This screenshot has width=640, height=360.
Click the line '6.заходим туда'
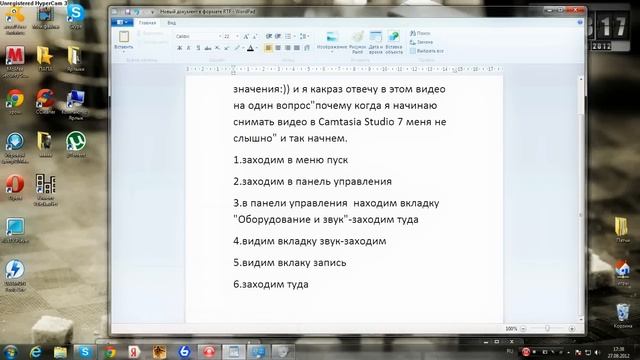271,284
